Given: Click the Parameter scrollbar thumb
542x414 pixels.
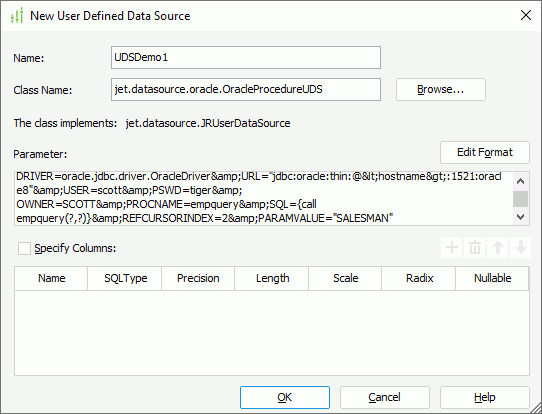Looking at the screenshot, I should click(x=521, y=199).
